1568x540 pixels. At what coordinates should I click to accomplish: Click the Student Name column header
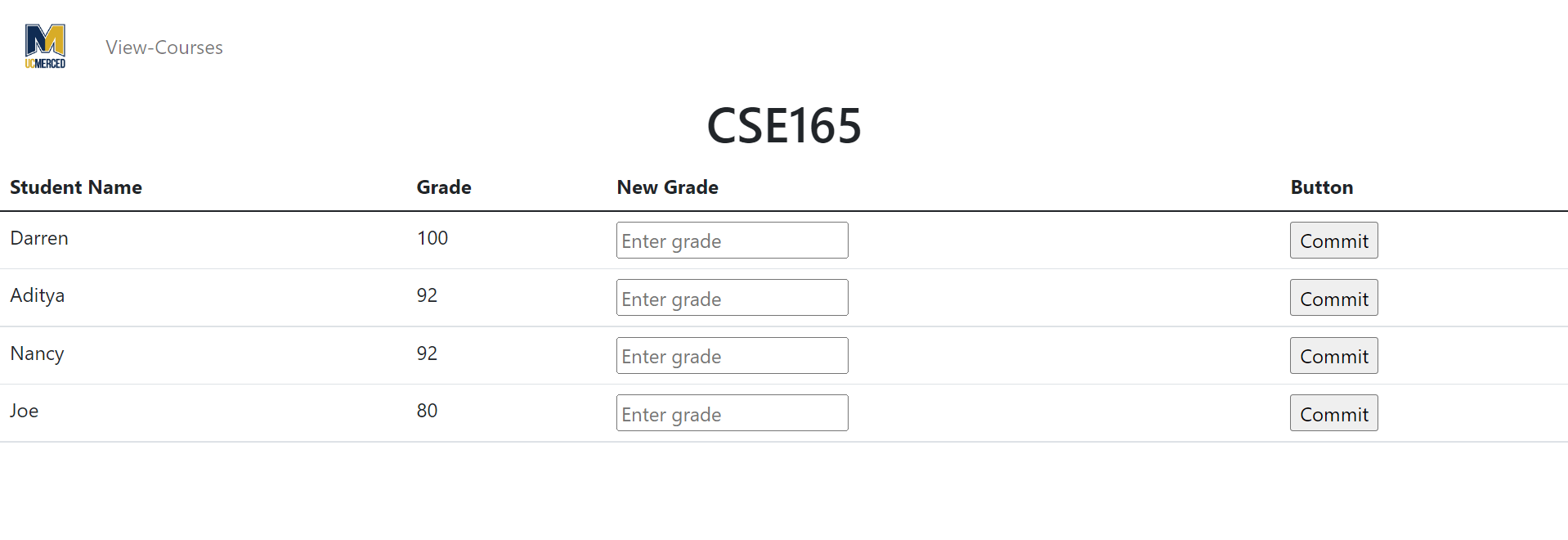[75, 187]
